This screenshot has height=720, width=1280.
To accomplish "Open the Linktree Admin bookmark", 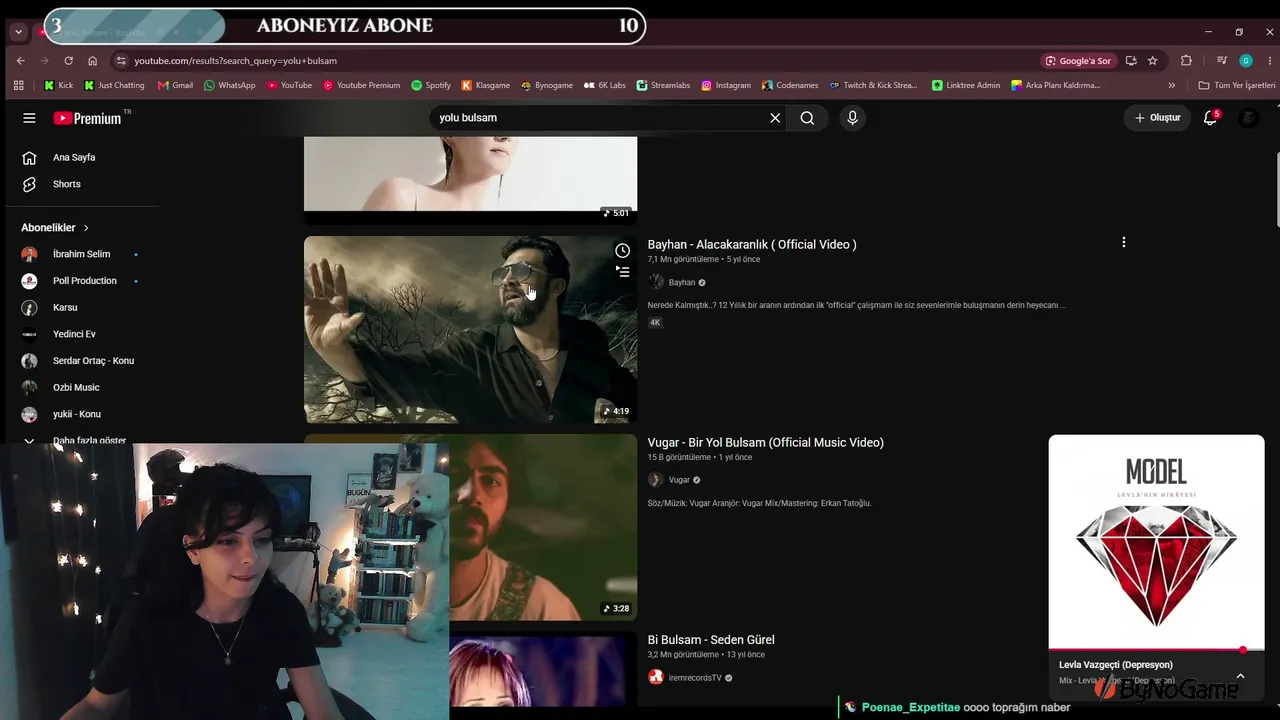I will coord(966,85).
